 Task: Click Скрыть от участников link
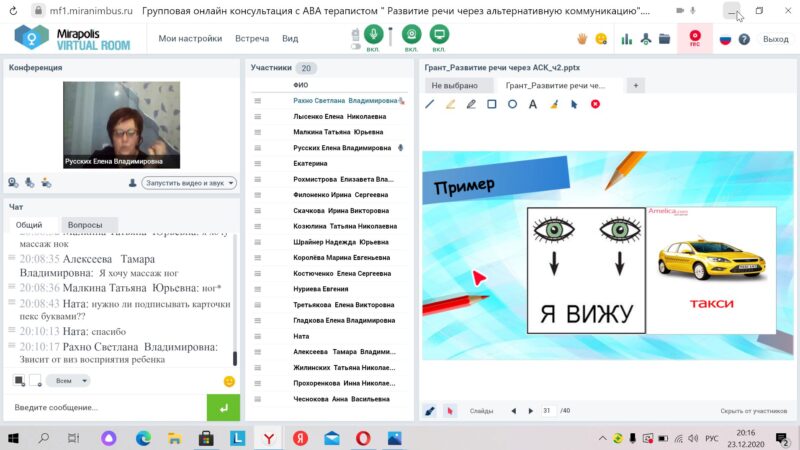[754, 411]
